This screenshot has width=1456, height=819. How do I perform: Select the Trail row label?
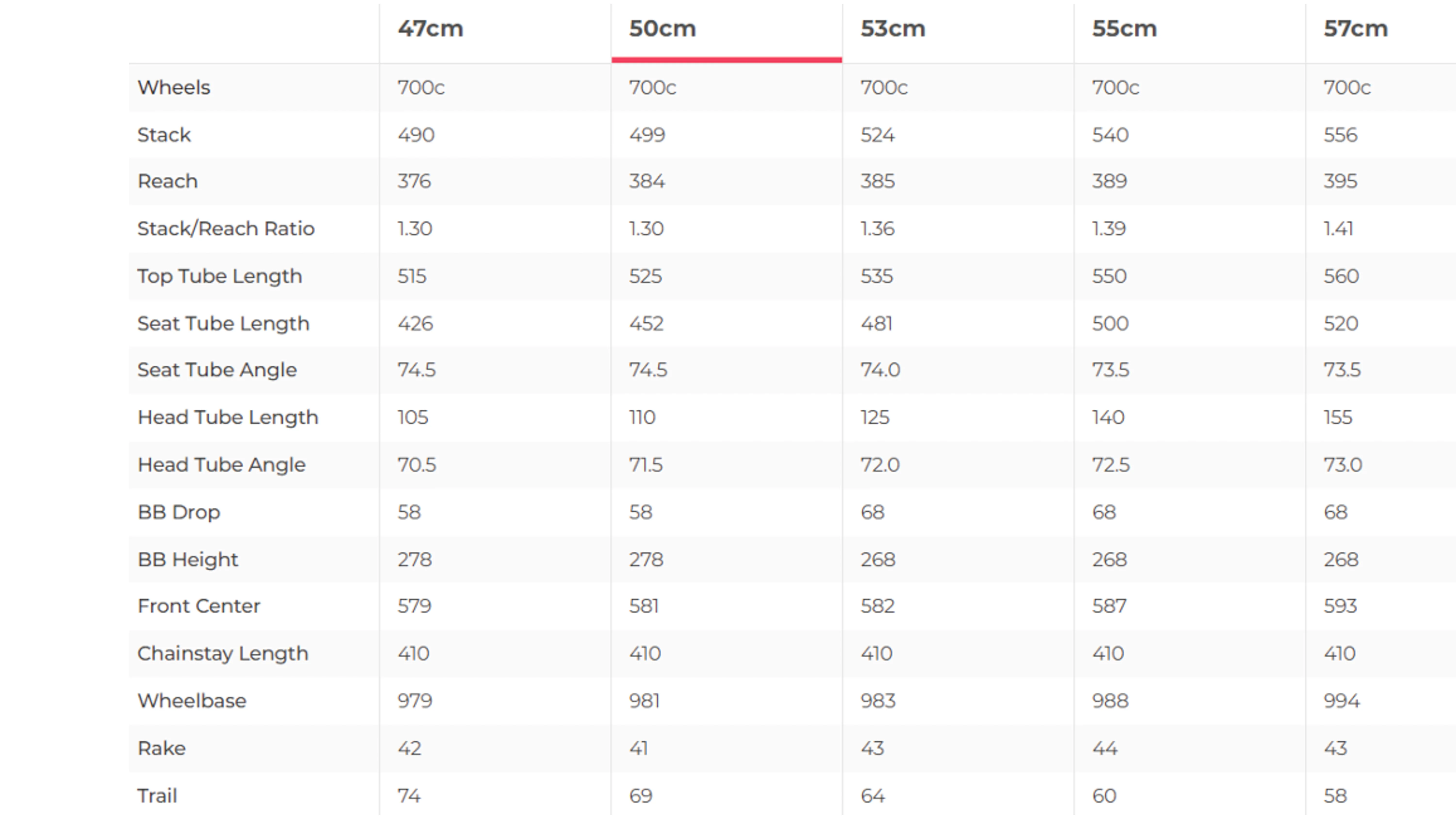tap(158, 796)
